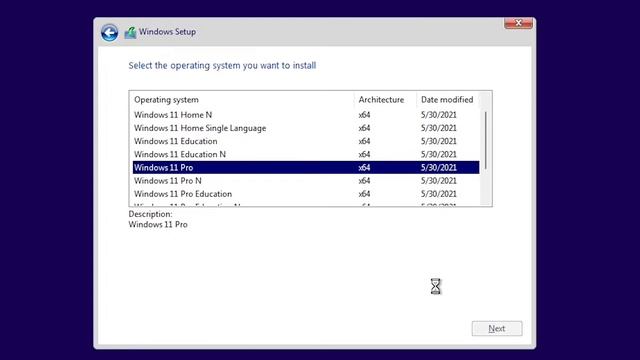Click the Date modified column header
This screenshot has height=360, width=640.
pos(447,100)
